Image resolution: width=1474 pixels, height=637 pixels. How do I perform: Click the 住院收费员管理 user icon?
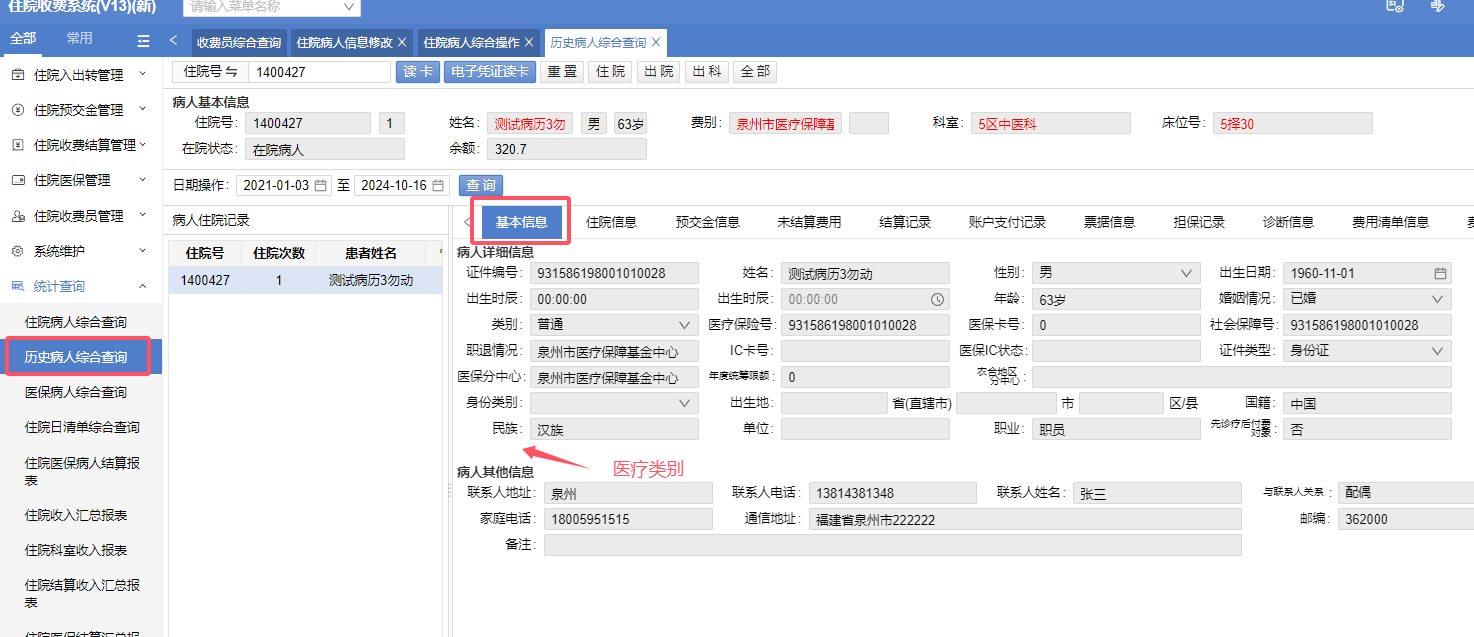pos(18,216)
